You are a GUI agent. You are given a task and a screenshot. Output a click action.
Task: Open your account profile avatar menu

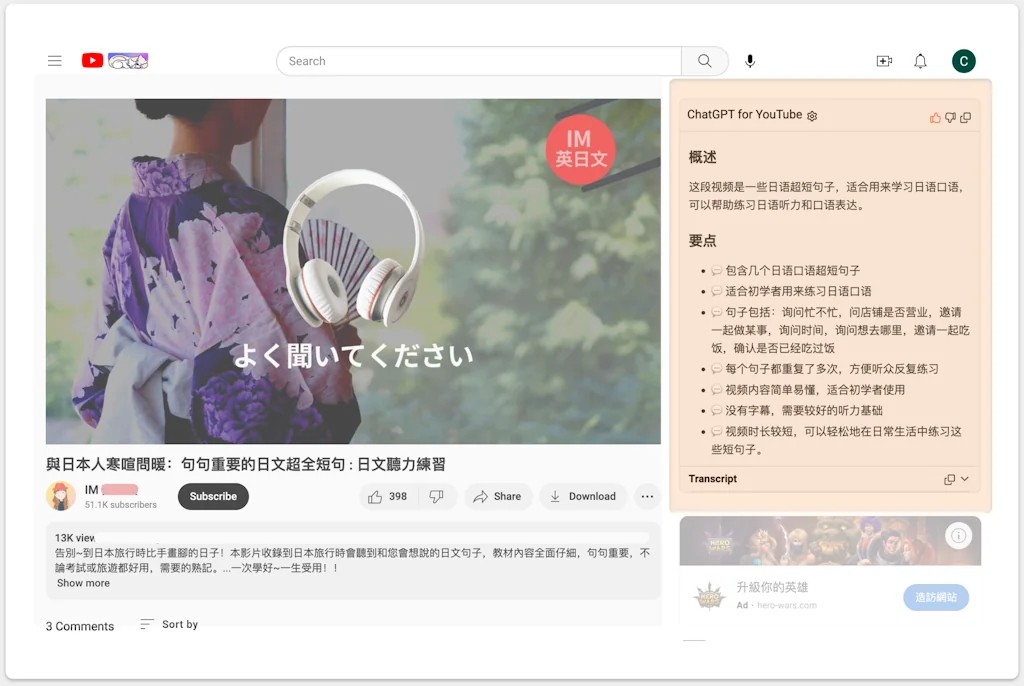[x=963, y=60]
